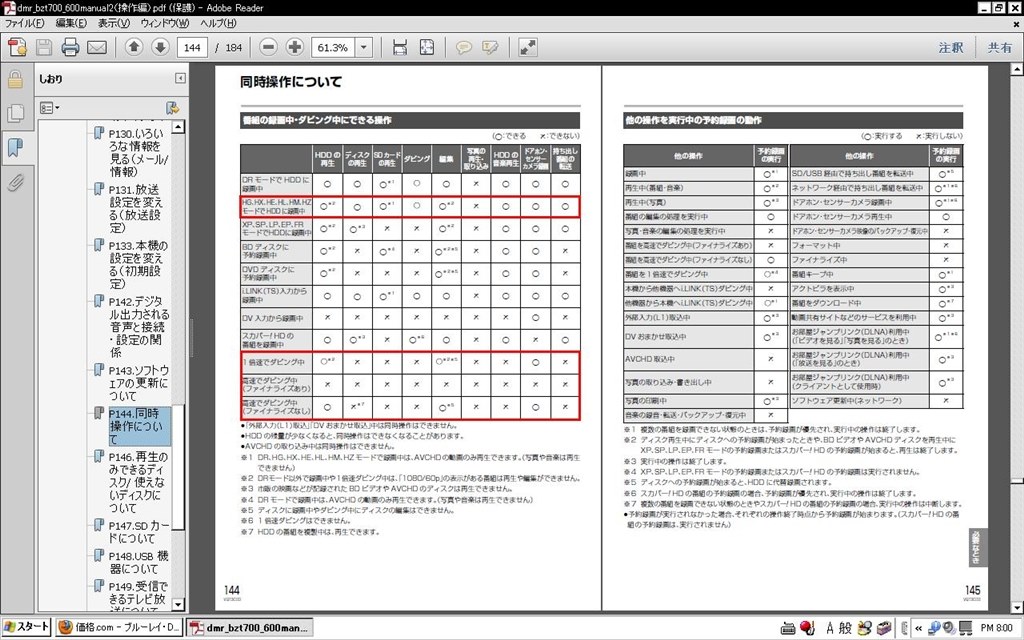Viewport: 1024px width, 640px height.
Task: Zoom in with plus button
Action: pyautogui.click(x=295, y=47)
